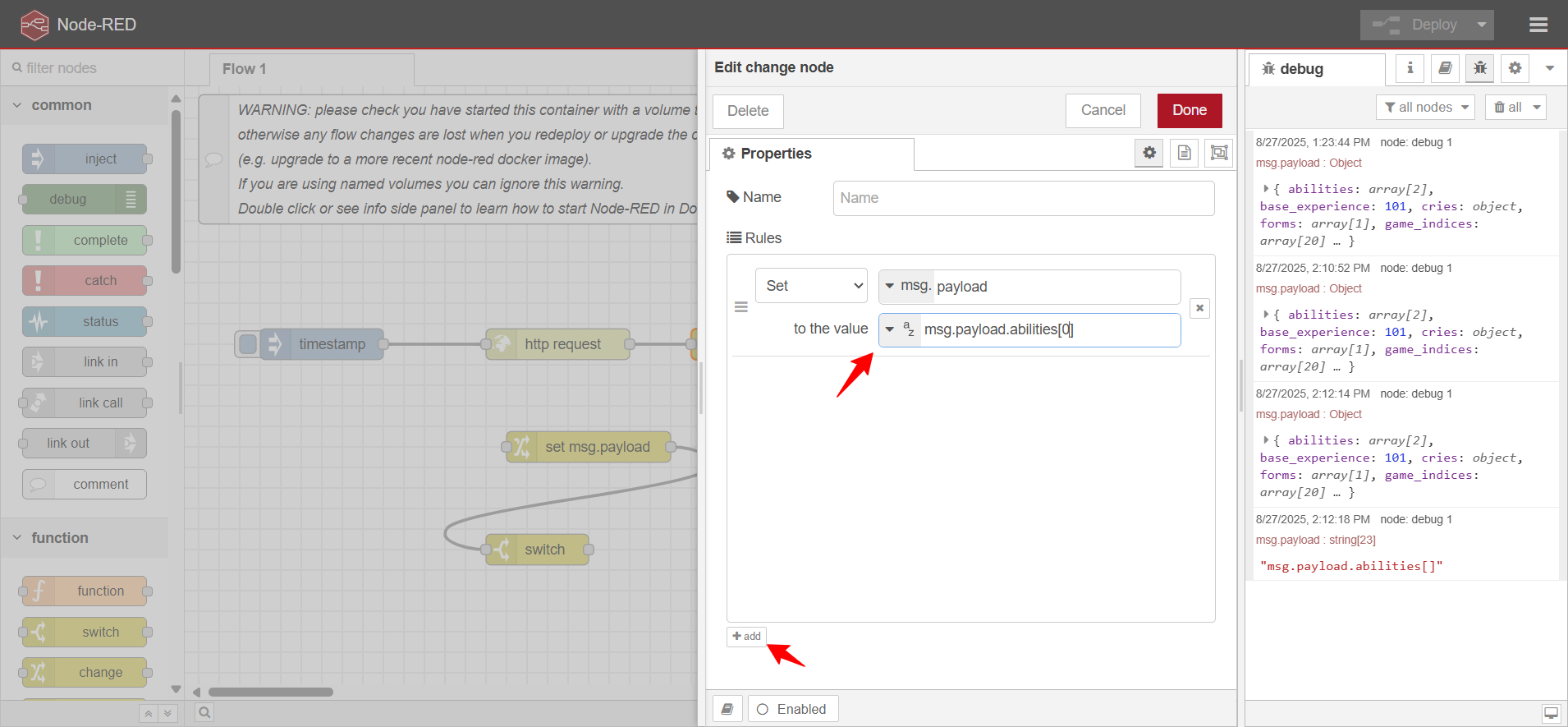Screen dimensions: 1568x727
Task: Click the red Done button
Action: coord(1190,110)
